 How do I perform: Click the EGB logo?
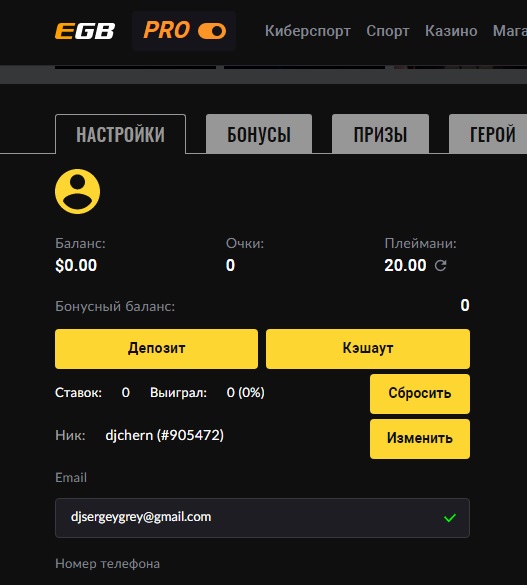tap(85, 31)
